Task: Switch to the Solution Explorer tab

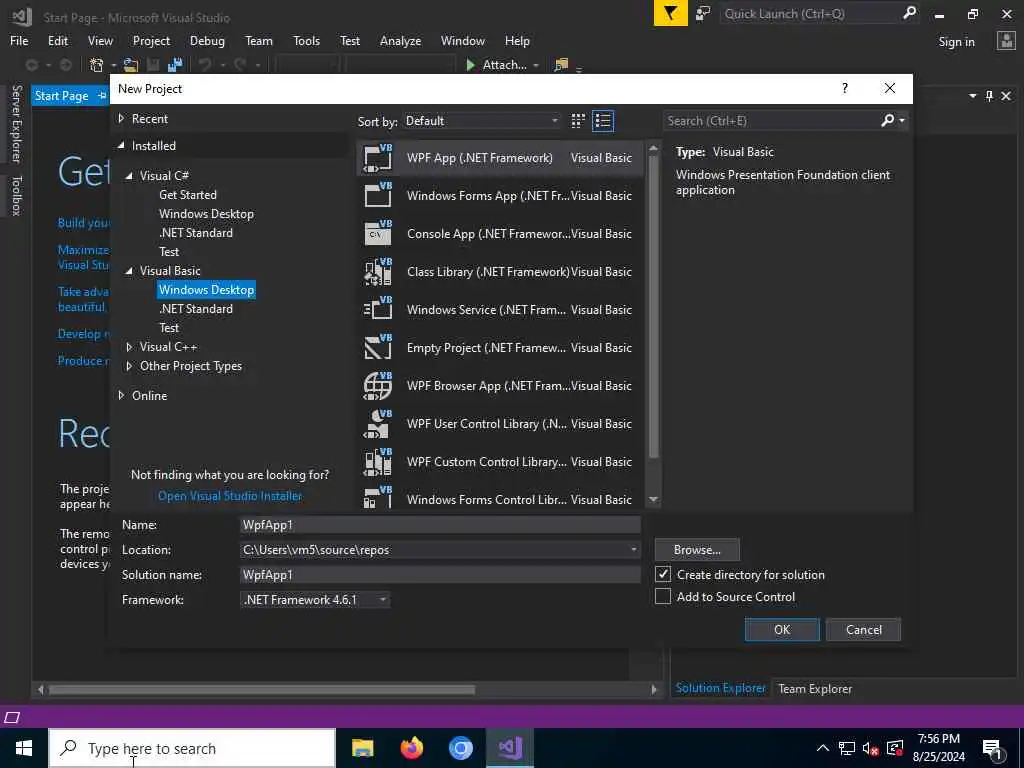Action: click(720, 688)
